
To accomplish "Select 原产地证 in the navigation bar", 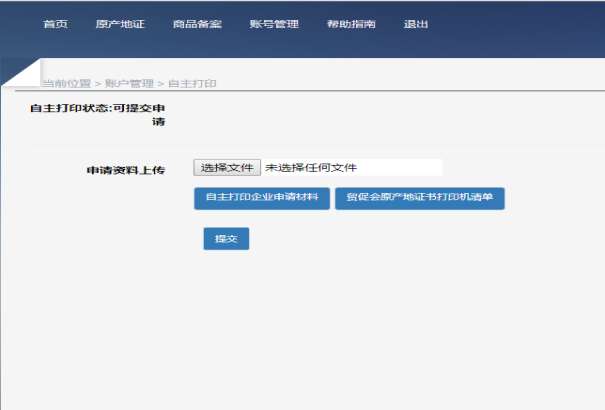I will [120, 24].
